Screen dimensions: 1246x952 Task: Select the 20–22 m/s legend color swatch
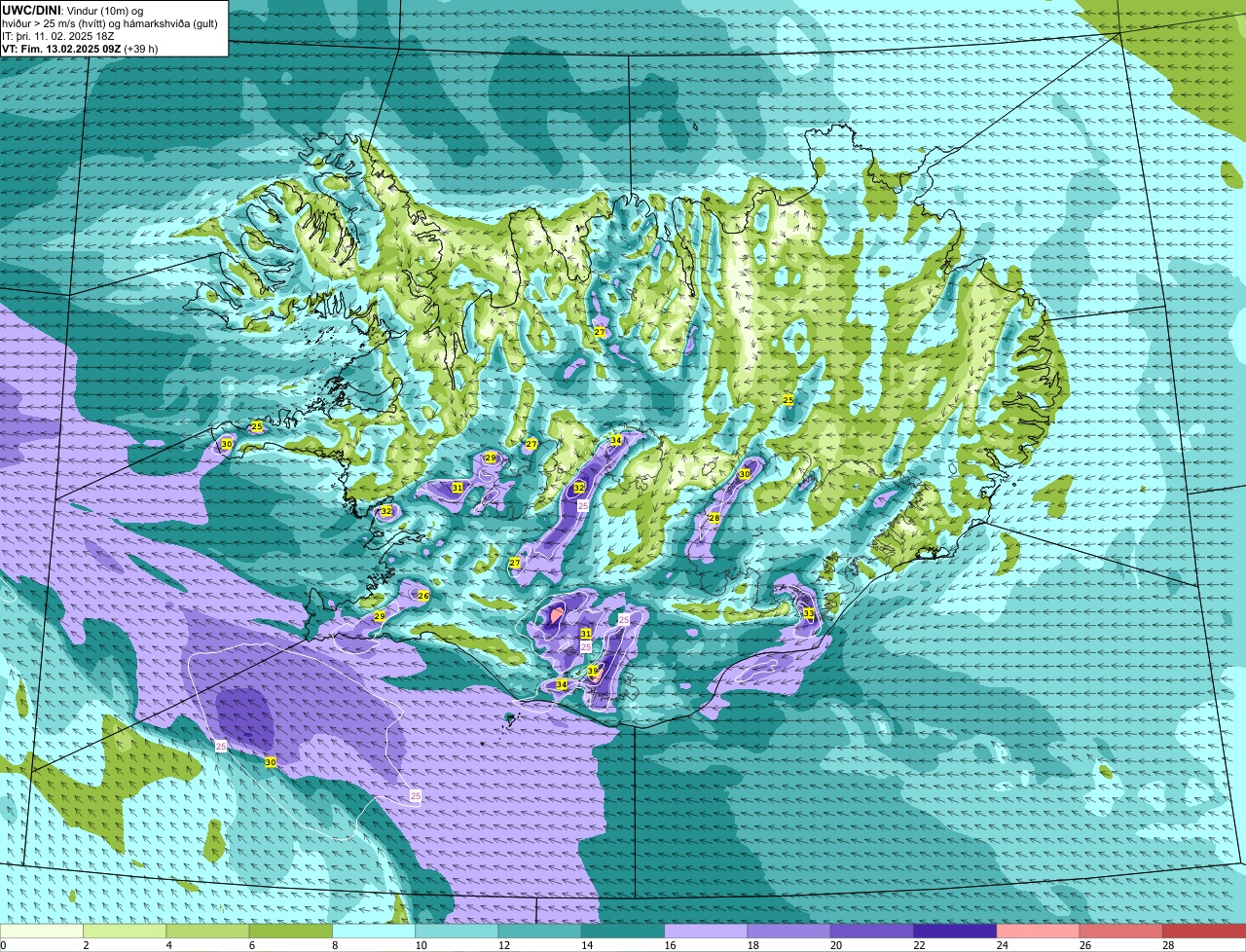(x=871, y=932)
